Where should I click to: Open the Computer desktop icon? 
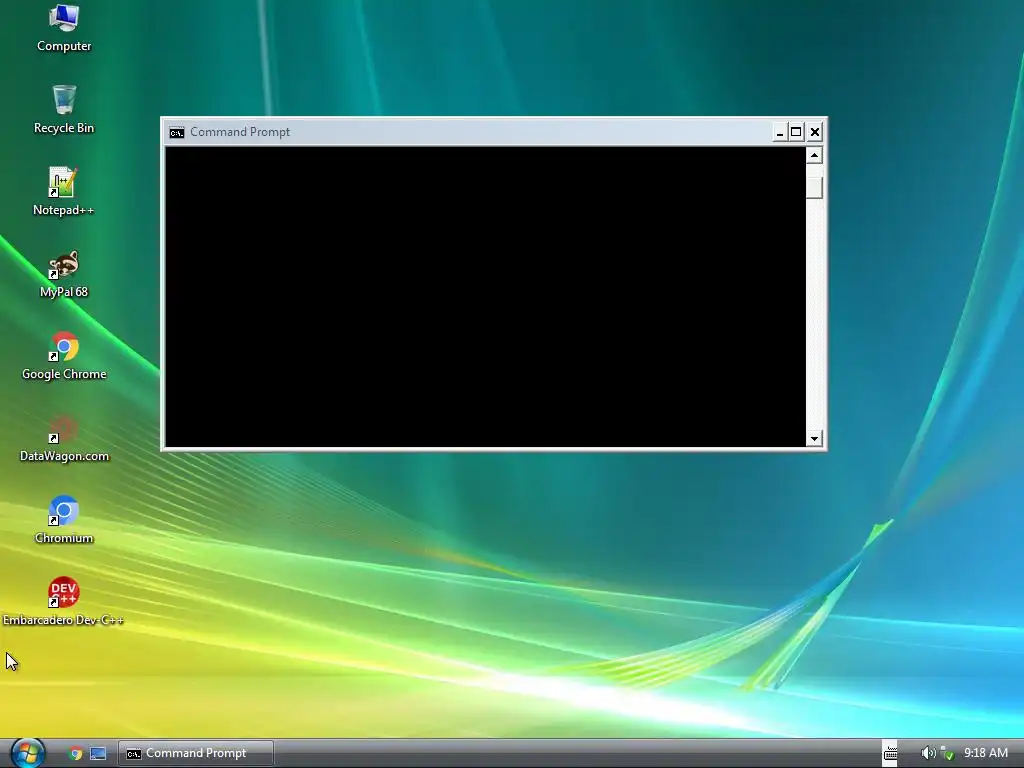tap(64, 29)
